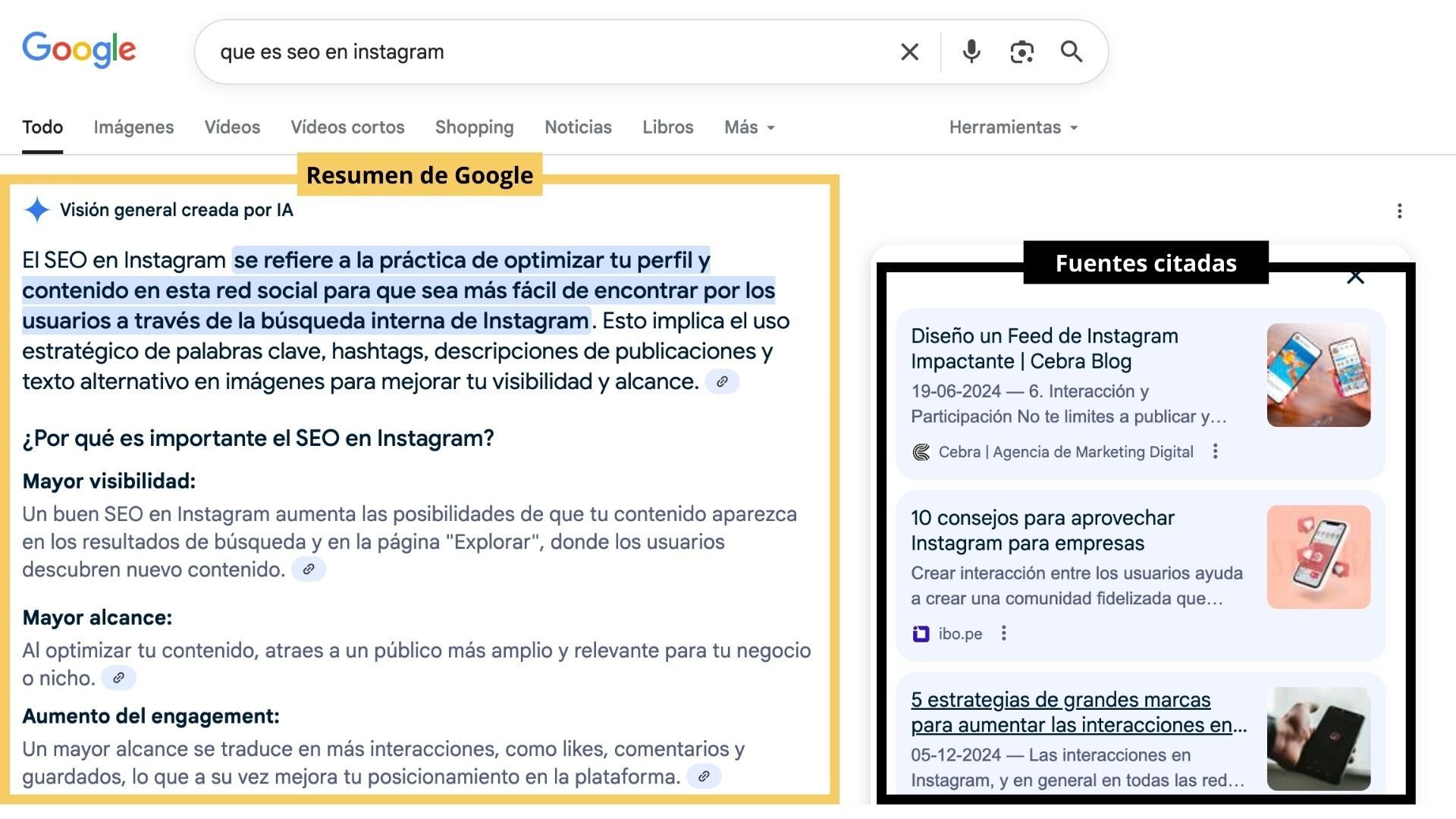This screenshot has height=819, width=1456.
Task: Open '10 consejos para aprovechar Instagram' result
Action: tap(1042, 531)
